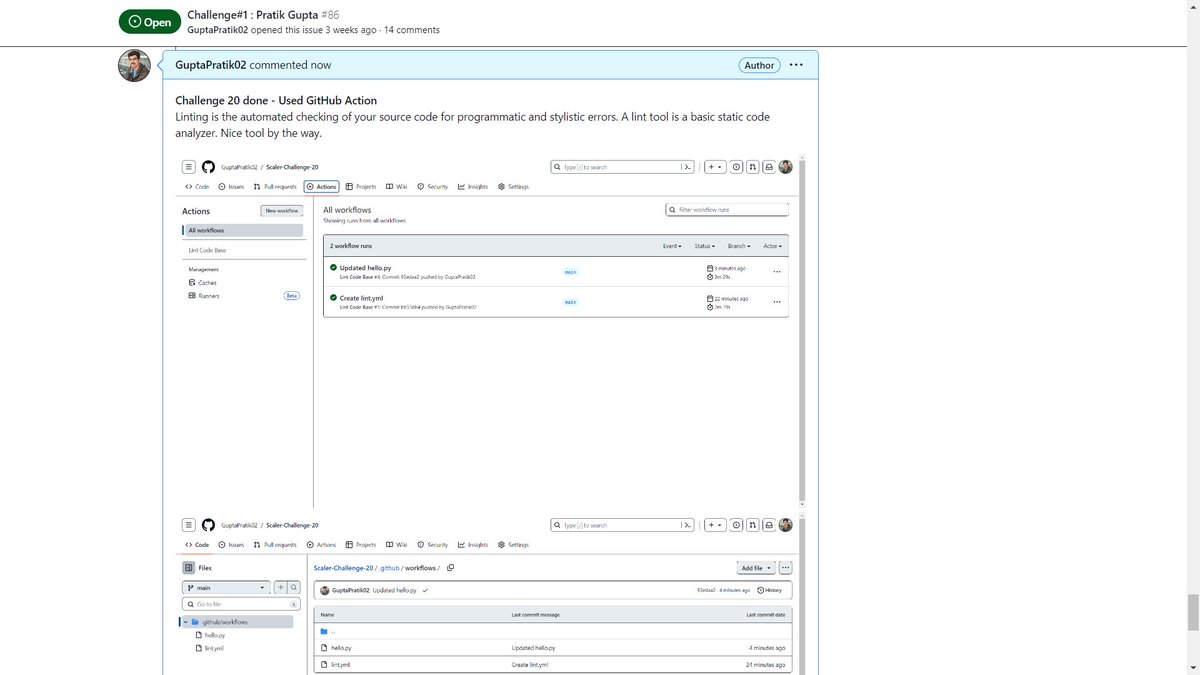Copy the workflows path with copy icon
The height and width of the screenshot is (675, 1200).
click(x=450, y=567)
